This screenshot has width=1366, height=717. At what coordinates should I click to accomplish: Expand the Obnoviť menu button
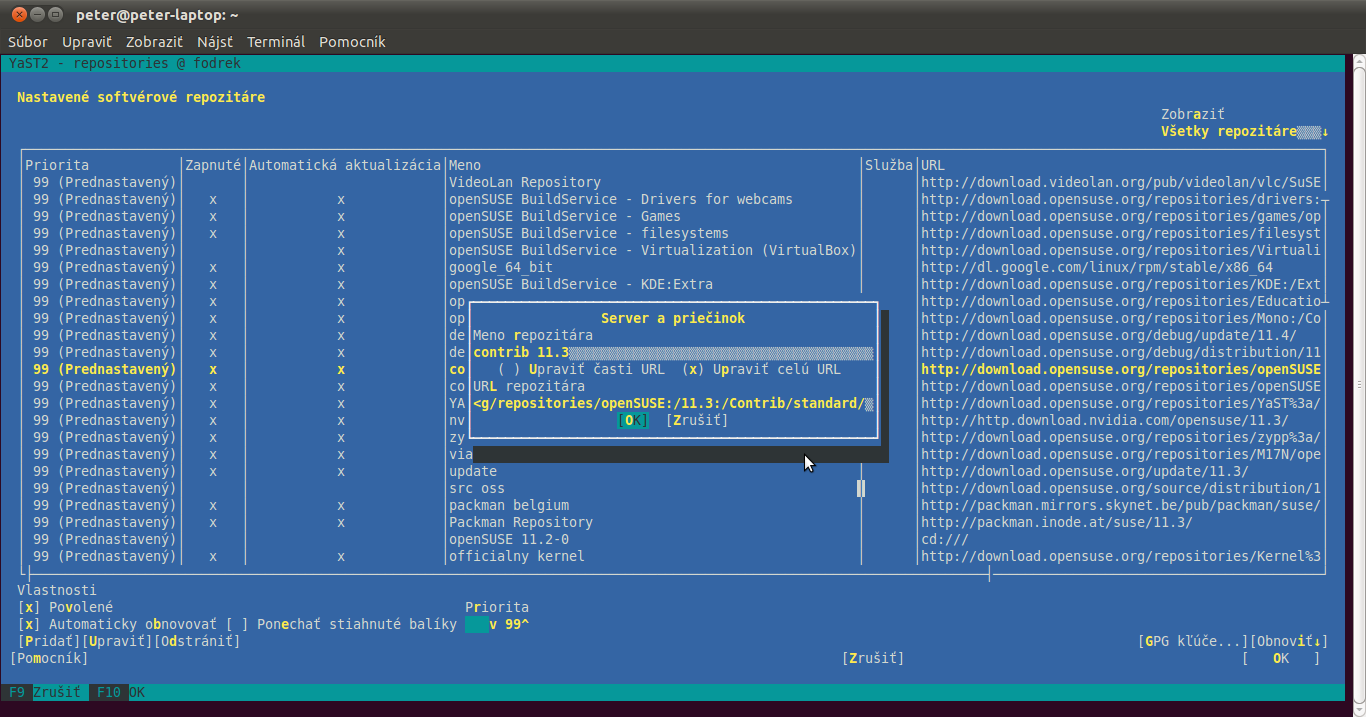pos(1289,641)
